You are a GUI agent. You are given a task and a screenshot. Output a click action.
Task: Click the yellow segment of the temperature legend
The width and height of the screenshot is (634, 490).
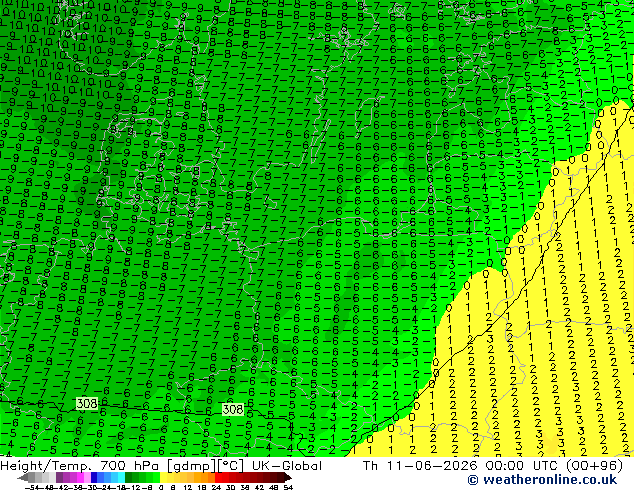tap(164, 477)
